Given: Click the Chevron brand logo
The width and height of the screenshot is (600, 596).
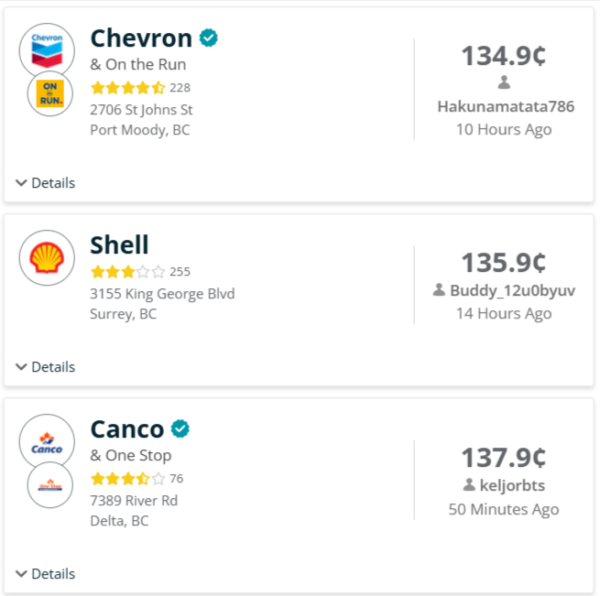Looking at the screenshot, I should 47,50.
